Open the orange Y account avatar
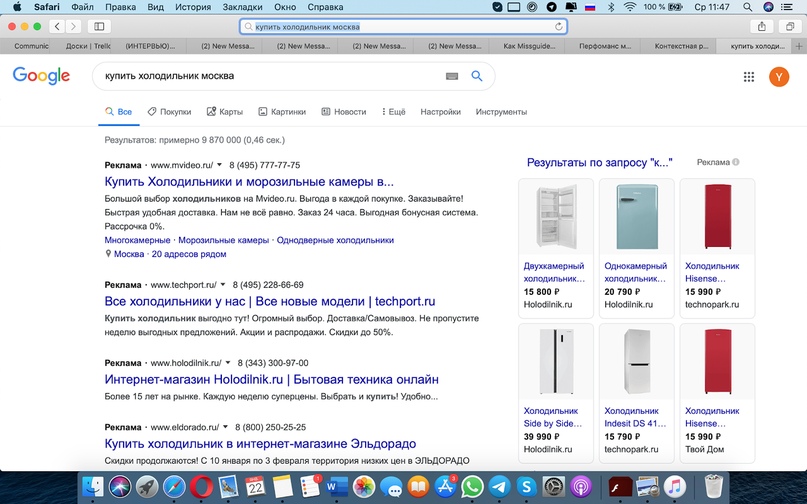 [779, 77]
